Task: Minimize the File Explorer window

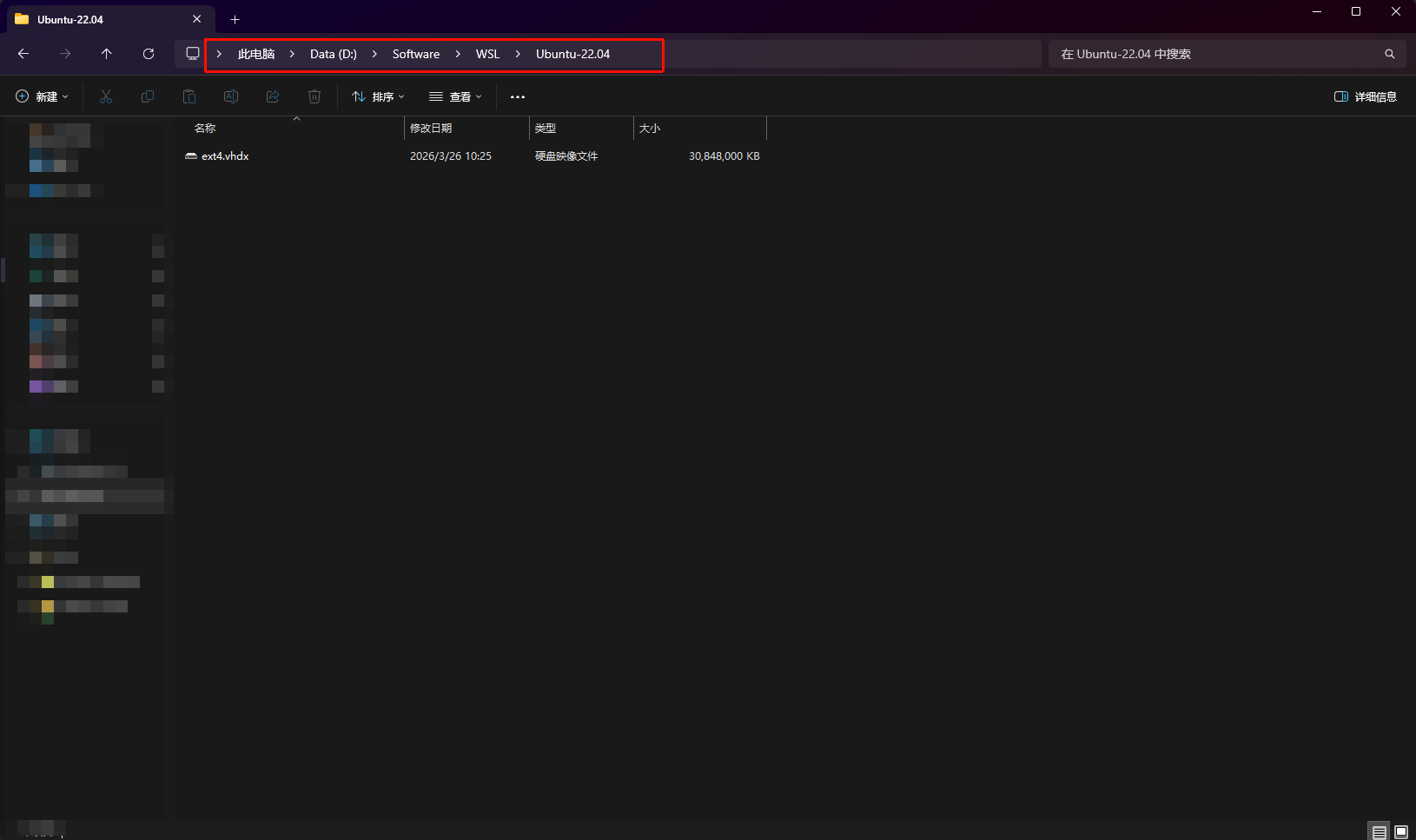Action: [x=1317, y=11]
